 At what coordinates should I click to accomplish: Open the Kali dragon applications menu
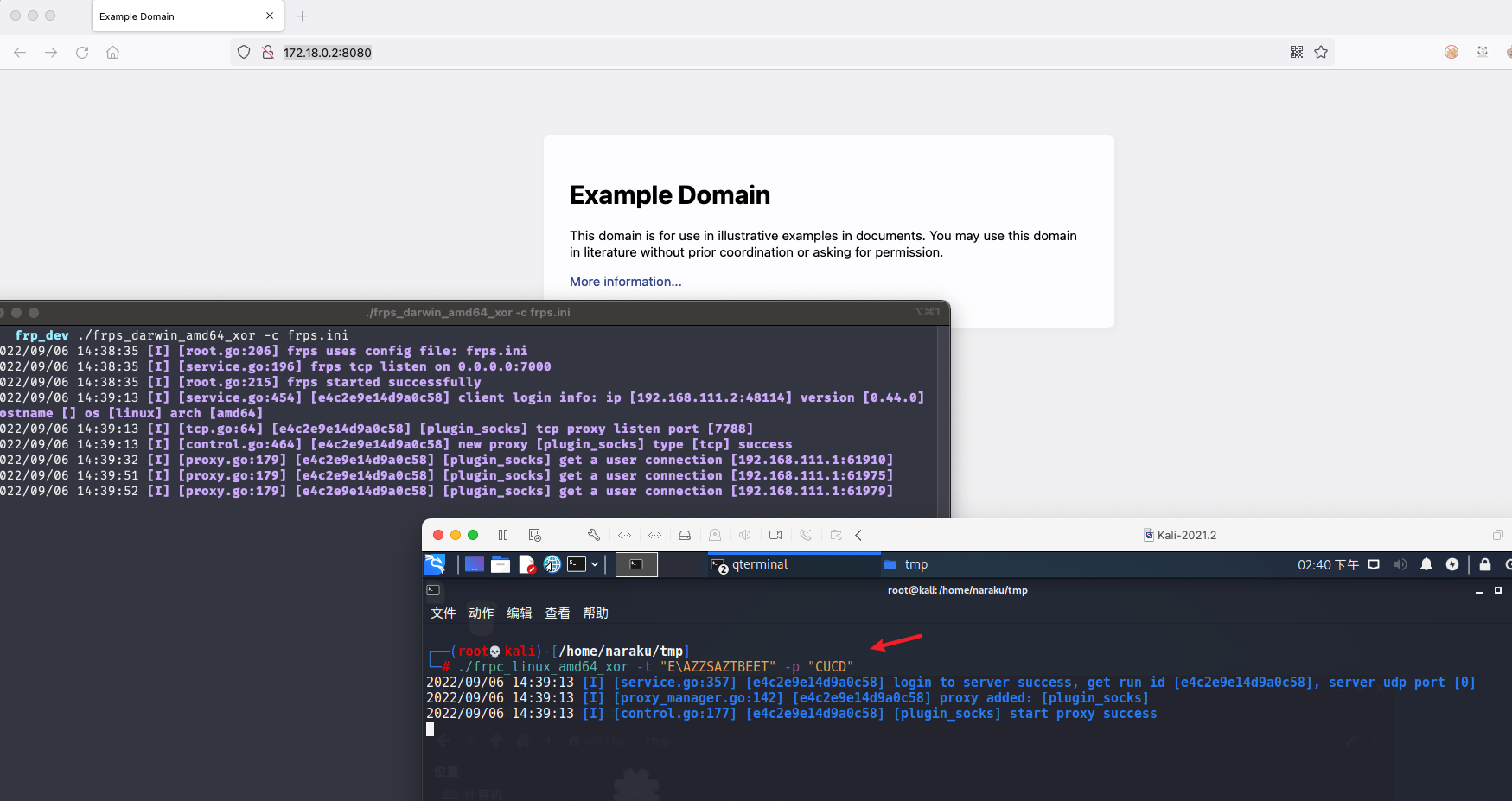tap(435, 564)
